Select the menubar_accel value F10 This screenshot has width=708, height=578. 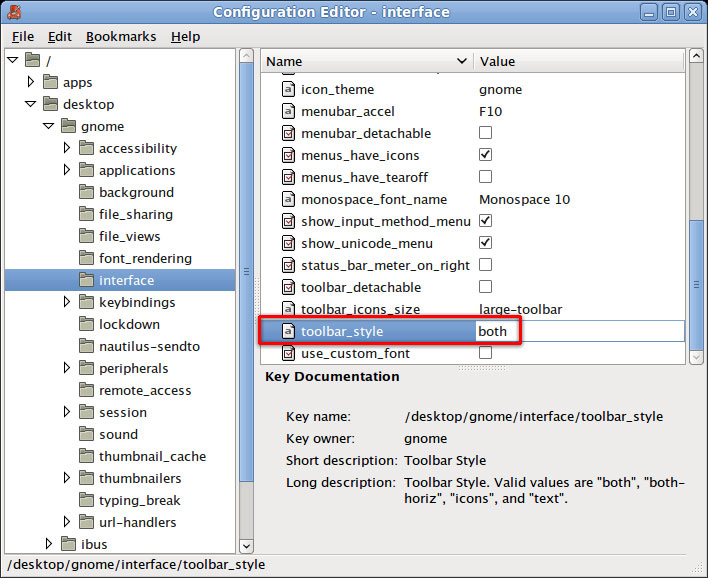[490, 111]
